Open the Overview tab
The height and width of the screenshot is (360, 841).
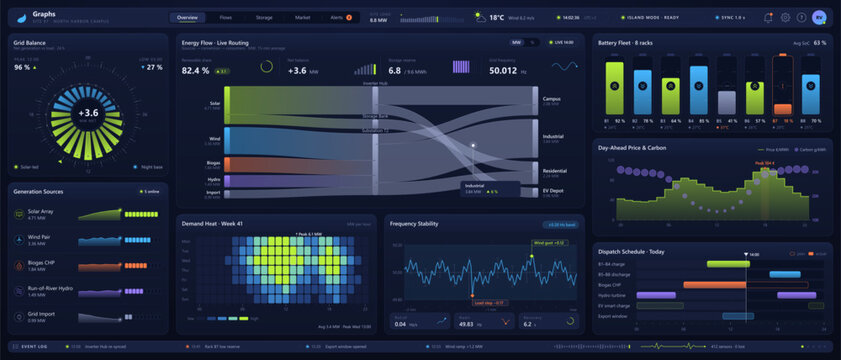[188, 18]
